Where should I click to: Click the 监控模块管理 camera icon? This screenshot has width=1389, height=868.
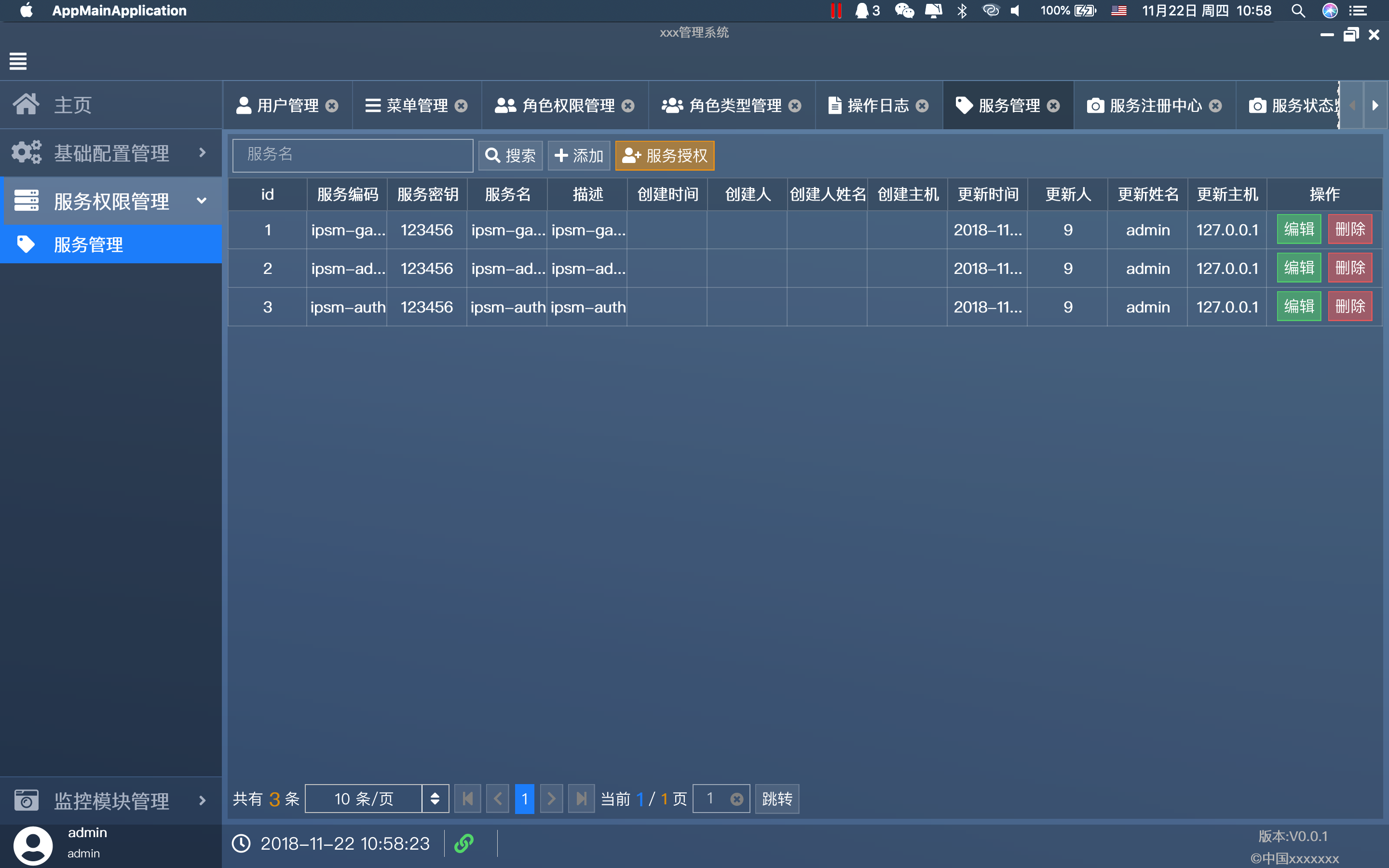(27, 800)
